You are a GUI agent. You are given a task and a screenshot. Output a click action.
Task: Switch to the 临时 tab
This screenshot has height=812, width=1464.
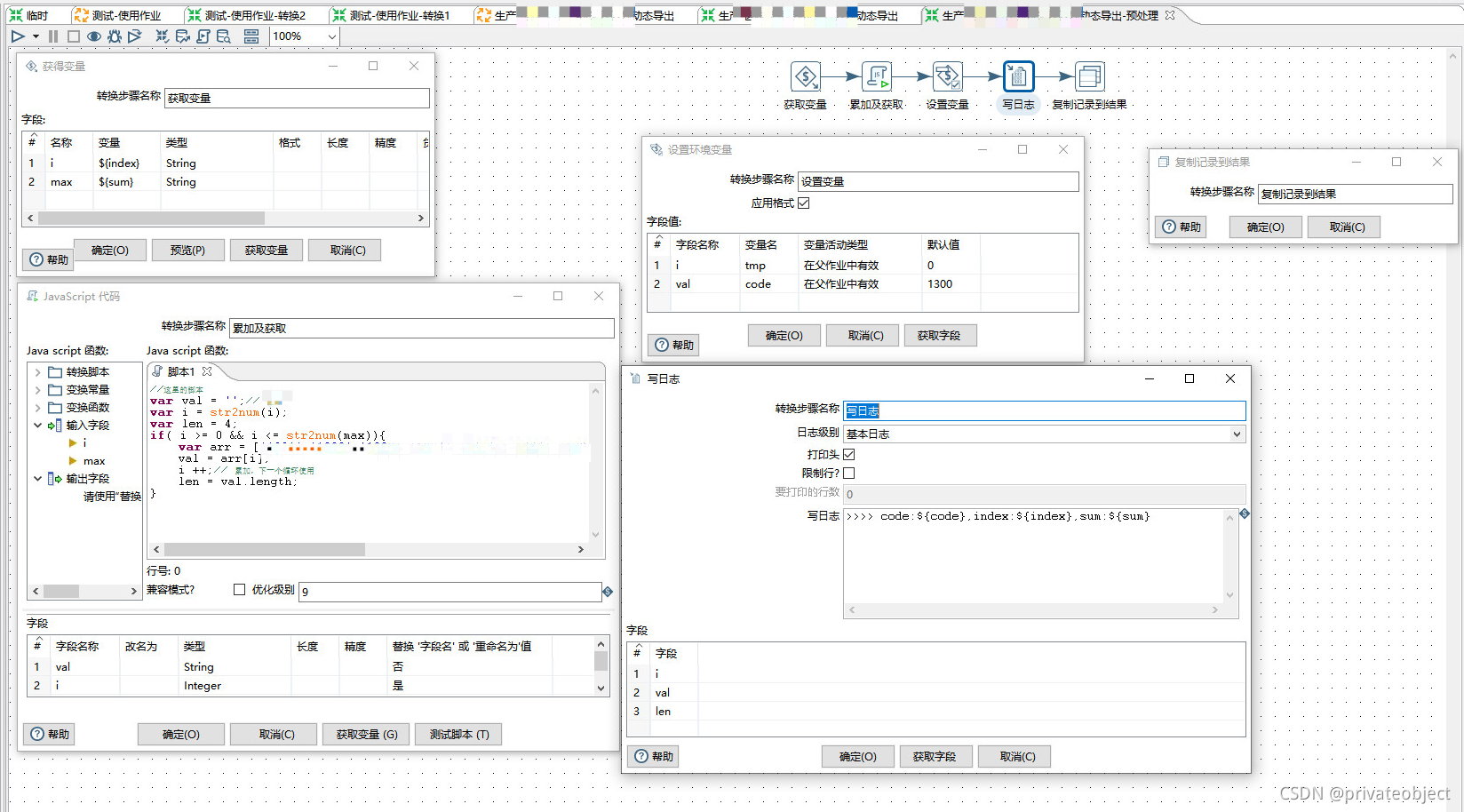point(29,15)
